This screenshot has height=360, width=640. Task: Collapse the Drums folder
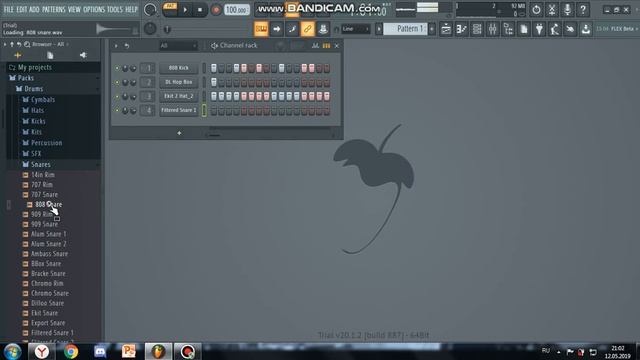point(33,89)
